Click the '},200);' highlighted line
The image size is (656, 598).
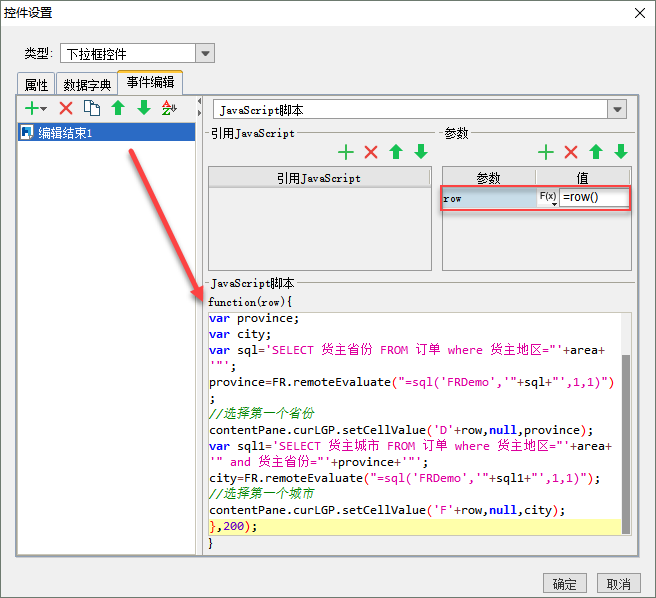coord(415,526)
